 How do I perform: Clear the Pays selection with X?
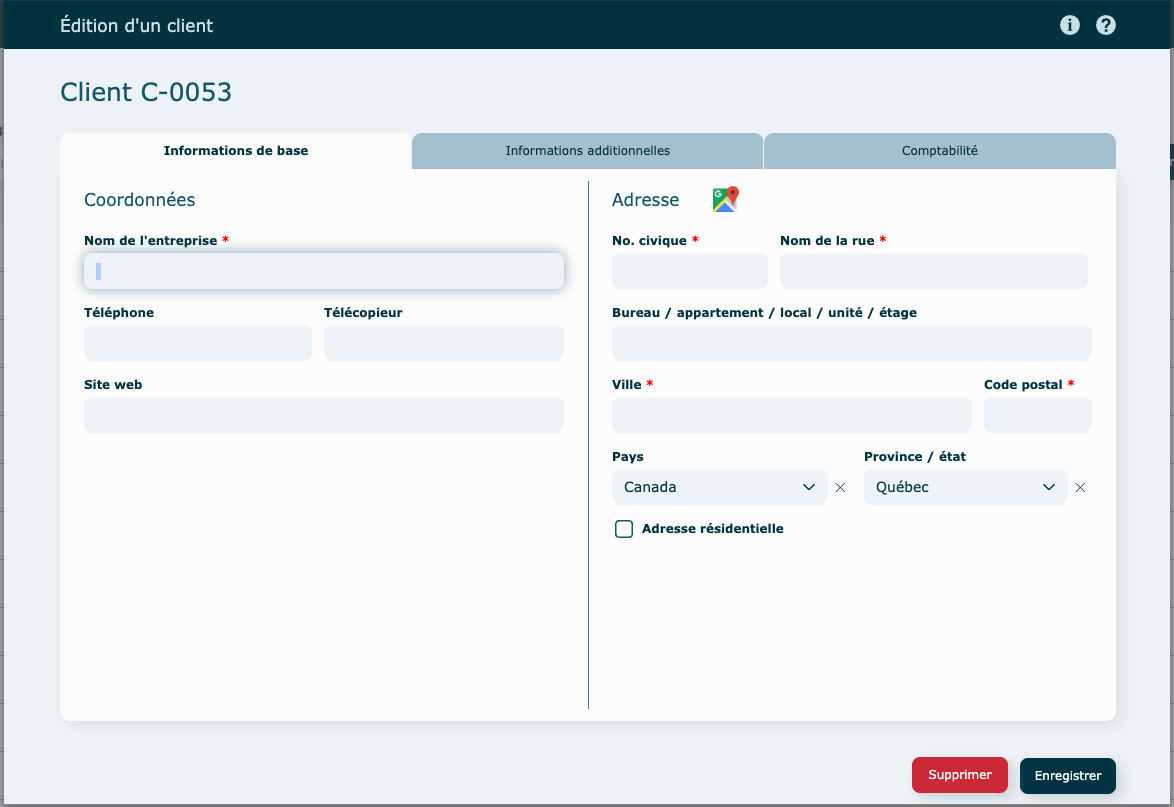(x=840, y=488)
